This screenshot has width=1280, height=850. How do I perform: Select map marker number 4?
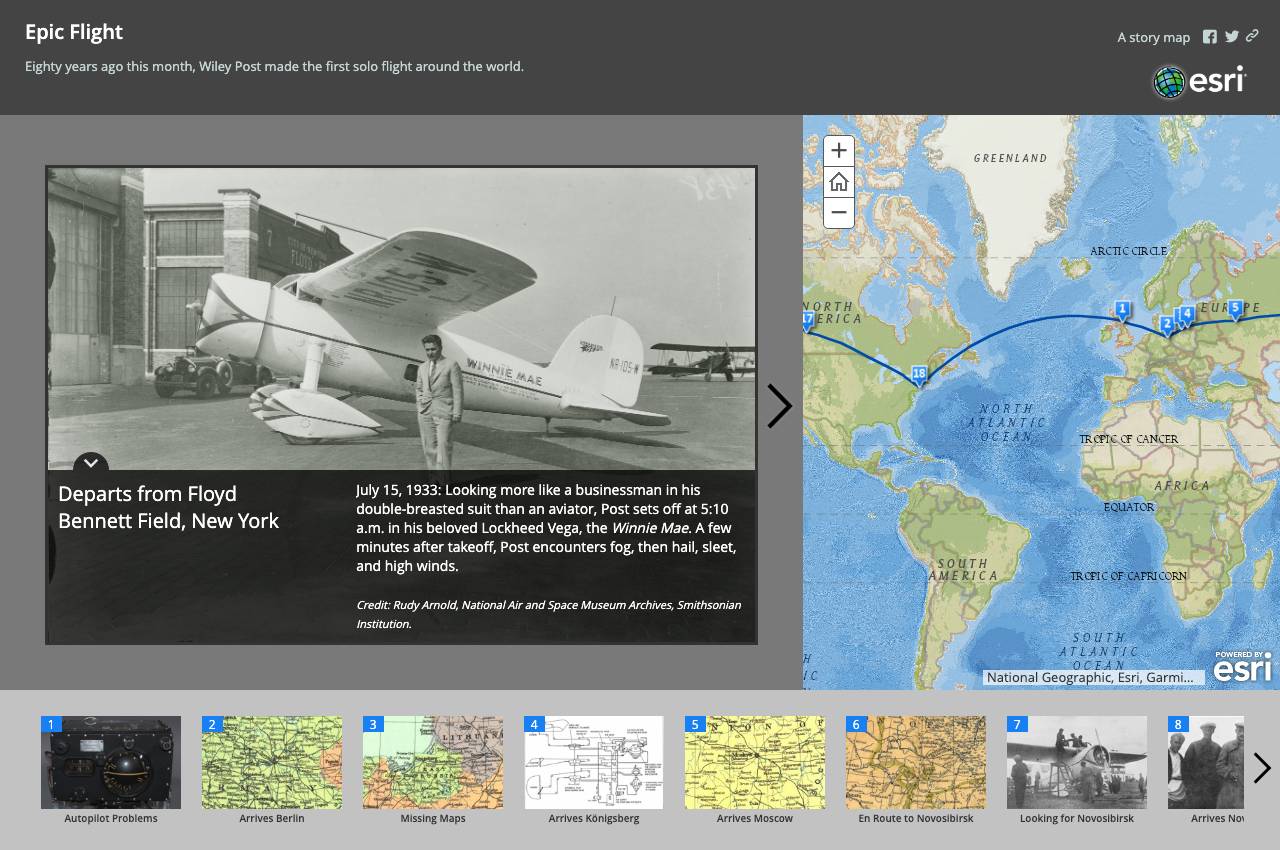[x=1188, y=315]
